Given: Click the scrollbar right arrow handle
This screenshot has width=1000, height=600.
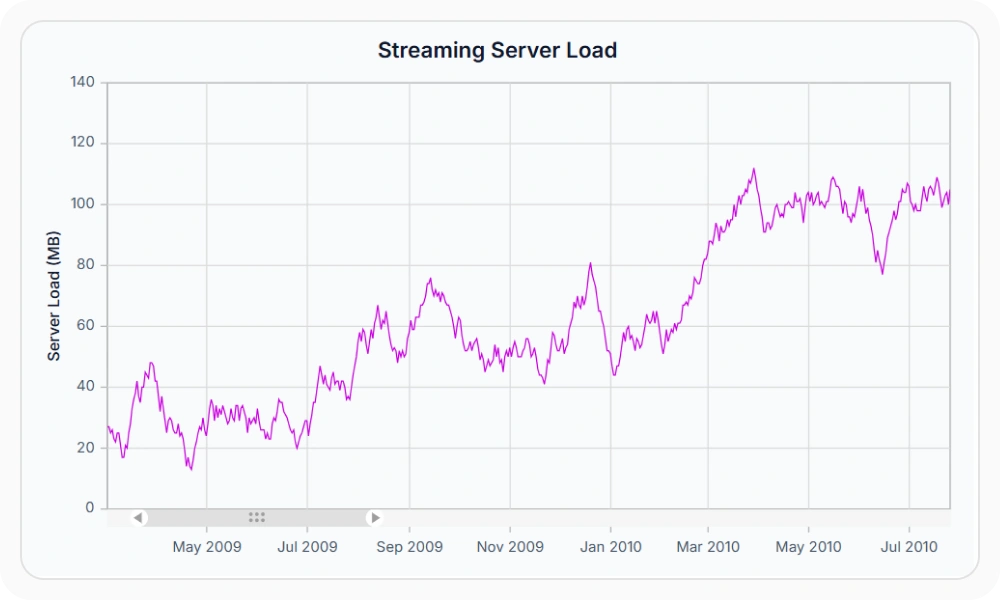Looking at the screenshot, I should coord(375,518).
